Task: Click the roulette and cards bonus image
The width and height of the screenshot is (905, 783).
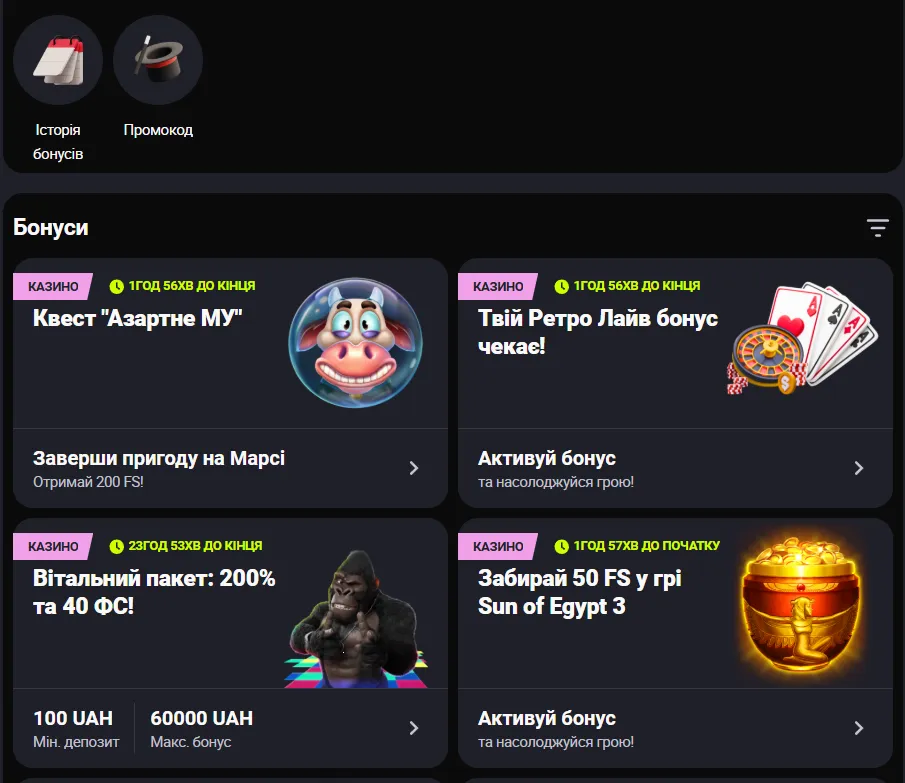Action: [802, 338]
